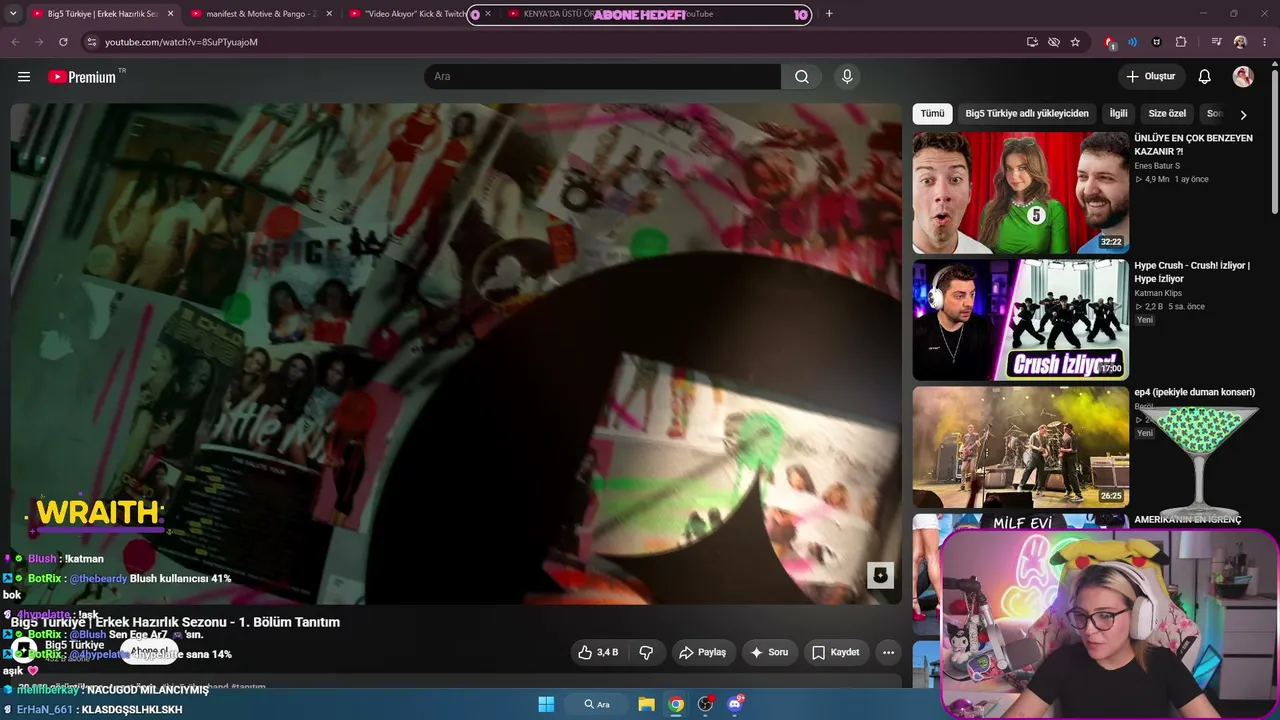Bookmark this page with the star
This screenshot has width=1280, height=720.
[1075, 42]
